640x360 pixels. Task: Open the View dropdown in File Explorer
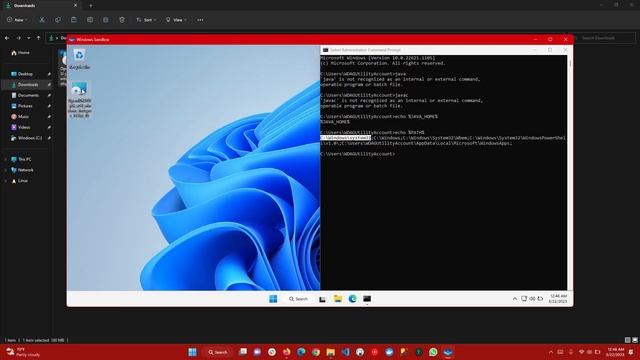tap(176, 20)
